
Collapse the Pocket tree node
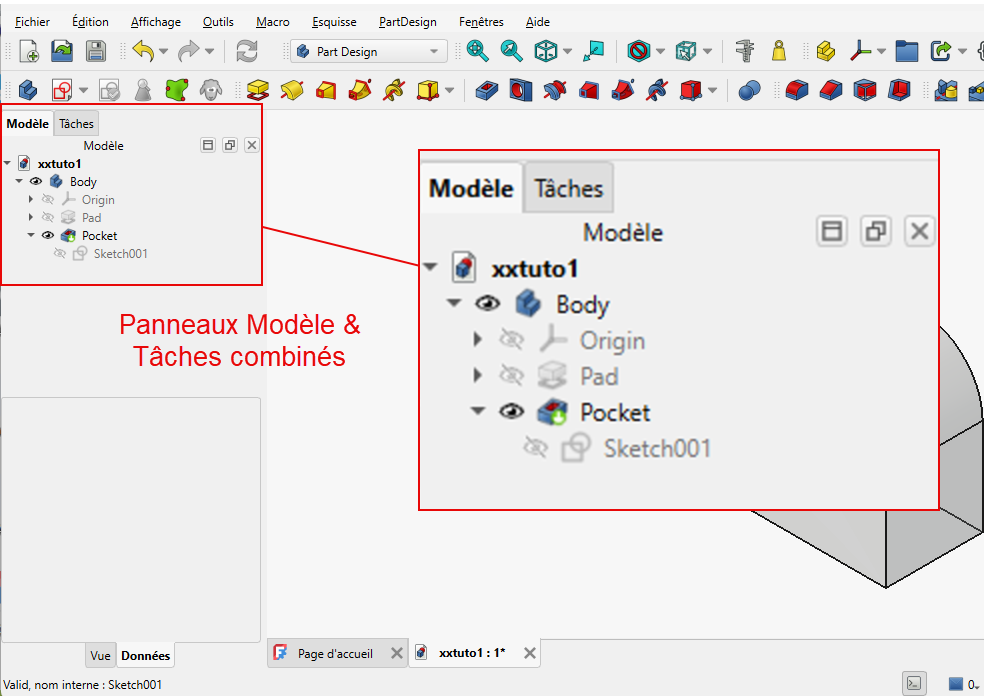30,235
